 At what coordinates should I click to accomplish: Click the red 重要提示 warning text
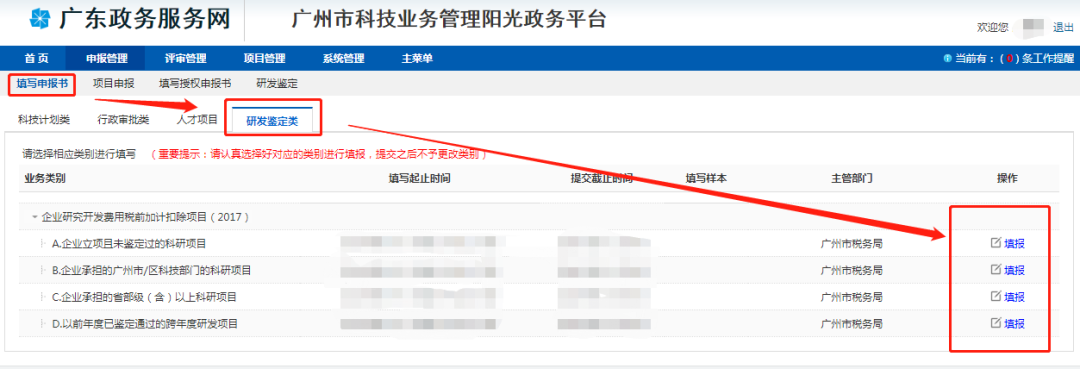(319, 154)
